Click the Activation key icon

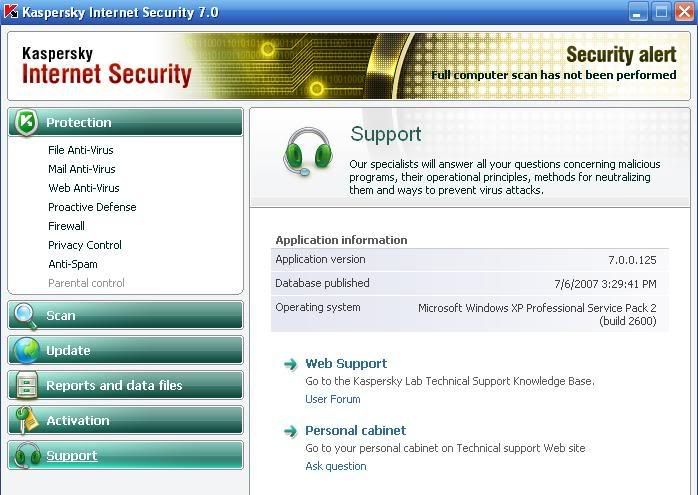25,420
